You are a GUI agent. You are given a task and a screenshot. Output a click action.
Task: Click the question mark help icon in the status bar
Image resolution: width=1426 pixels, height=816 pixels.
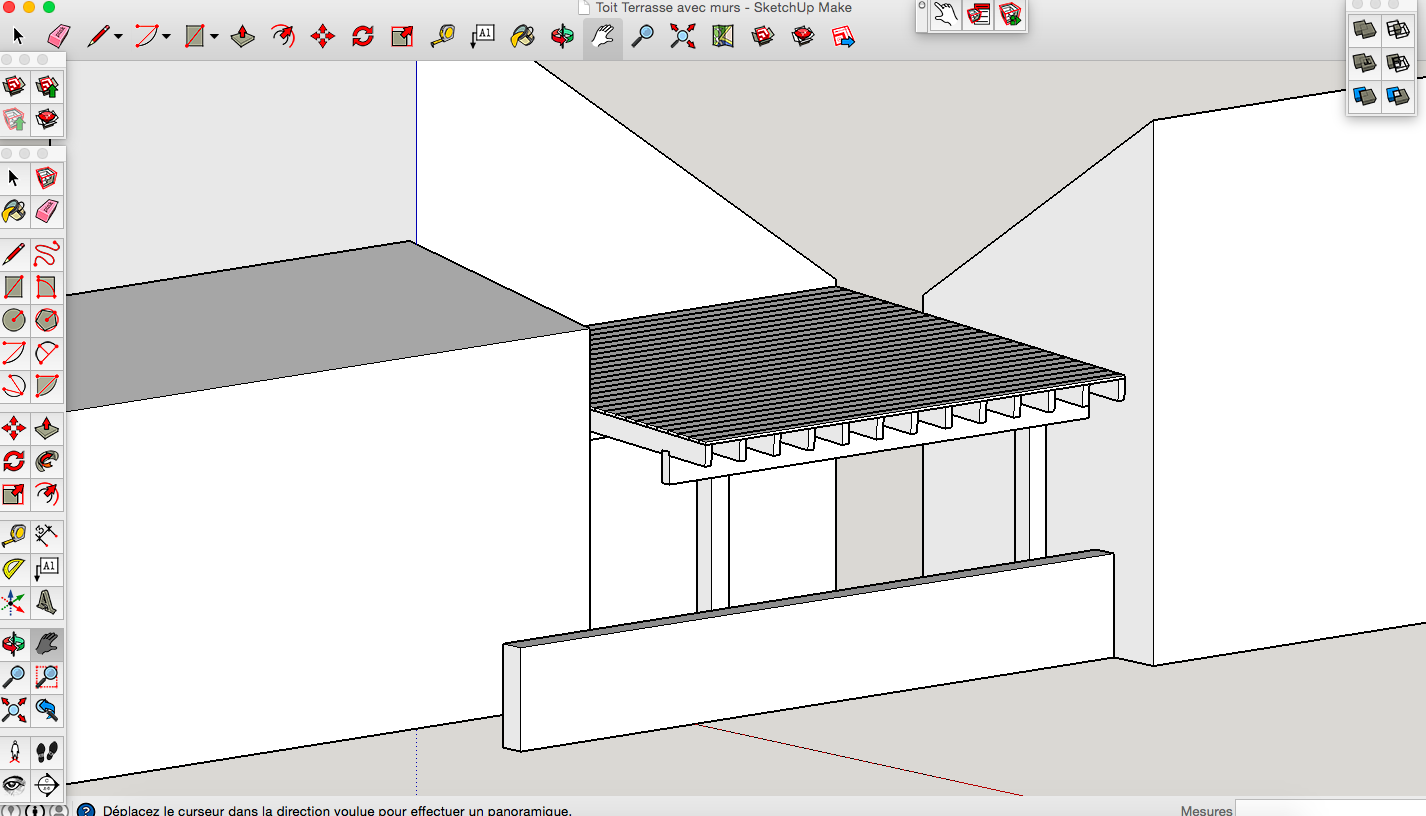86,810
